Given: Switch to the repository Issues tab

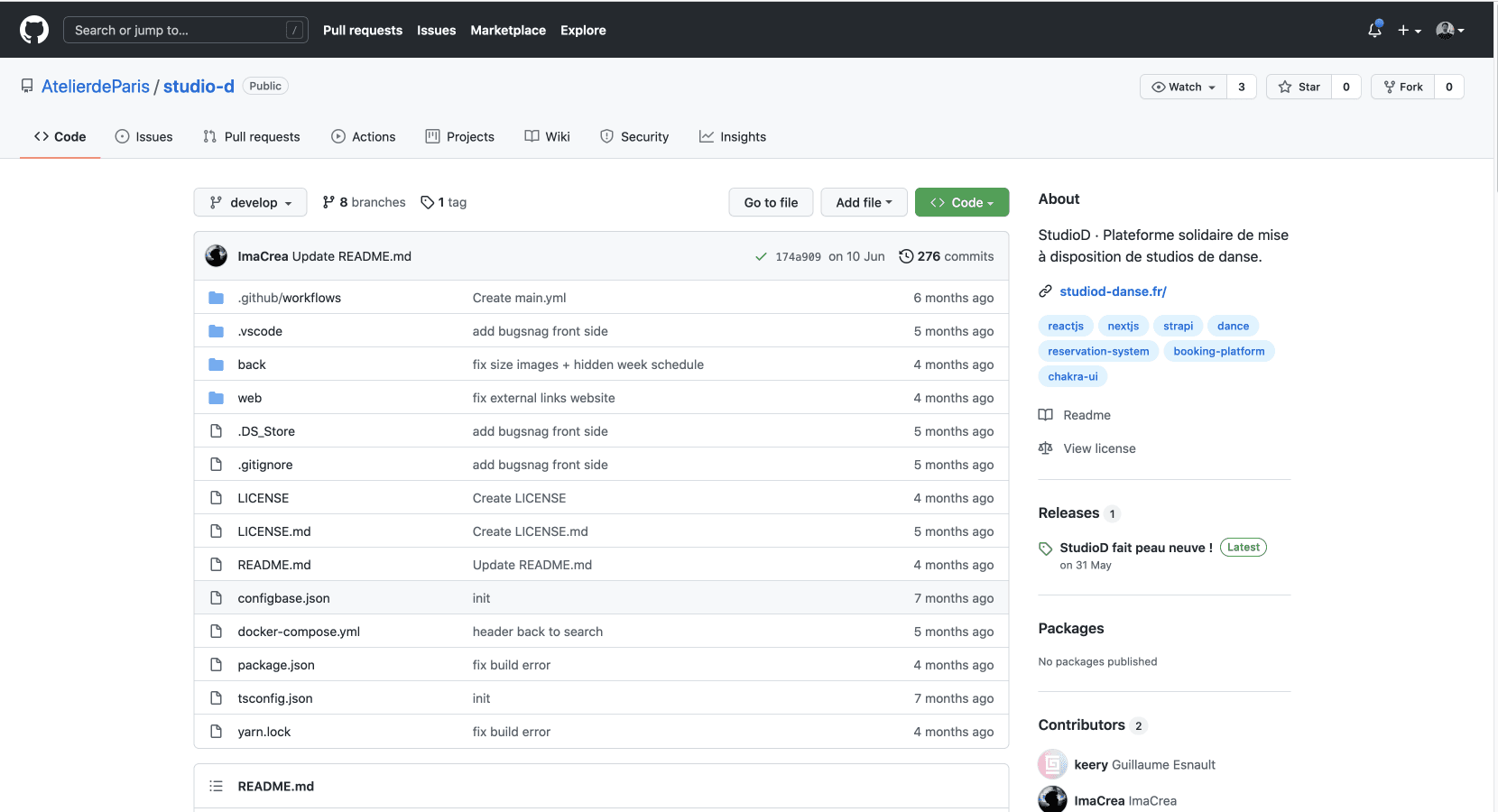Looking at the screenshot, I should 143,136.
